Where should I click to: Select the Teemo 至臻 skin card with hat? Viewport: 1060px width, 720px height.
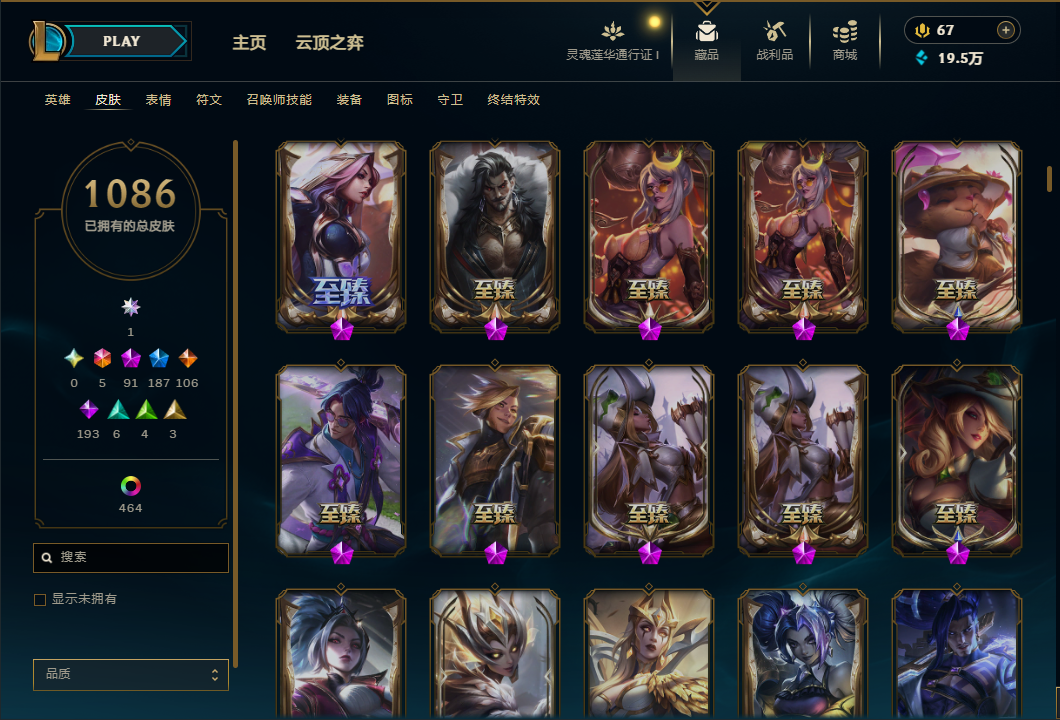(957, 237)
